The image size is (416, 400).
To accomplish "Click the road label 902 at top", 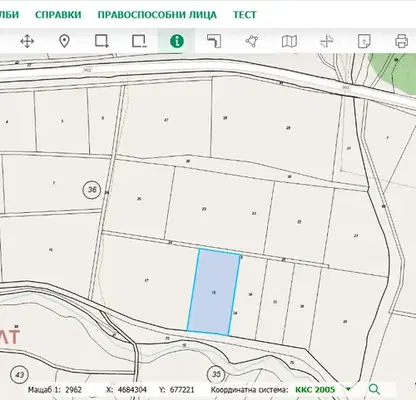I will tap(87, 69).
